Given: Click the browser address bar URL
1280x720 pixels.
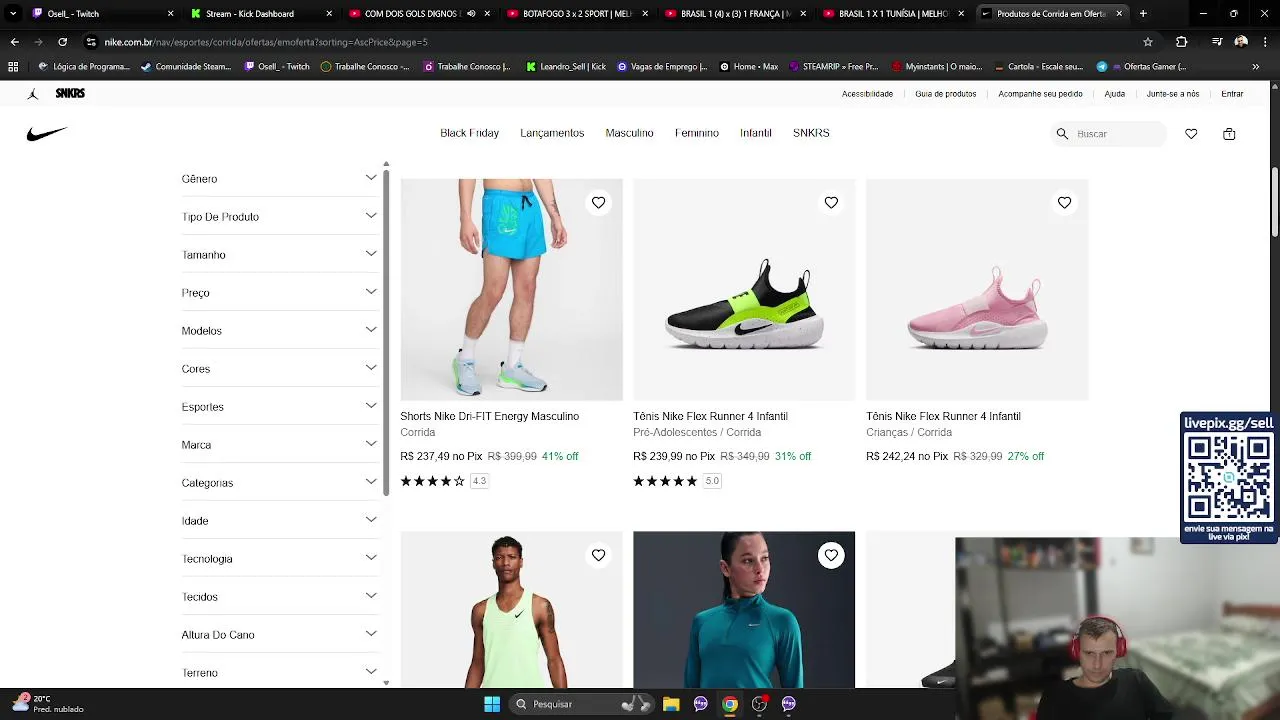Looking at the screenshot, I should pyautogui.click(x=266, y=42).
